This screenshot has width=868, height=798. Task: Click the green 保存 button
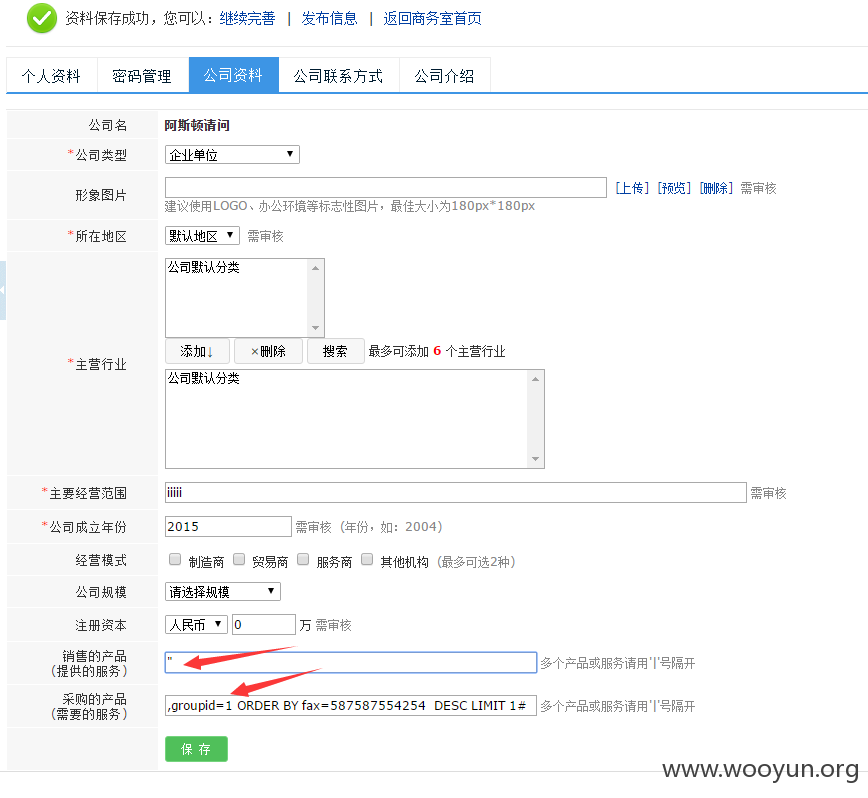197,749
